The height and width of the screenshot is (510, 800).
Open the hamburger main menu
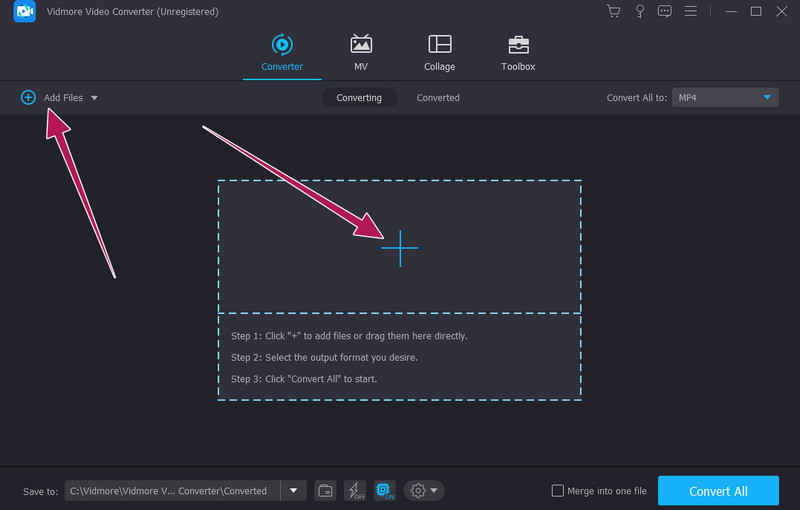pos(690,12)
